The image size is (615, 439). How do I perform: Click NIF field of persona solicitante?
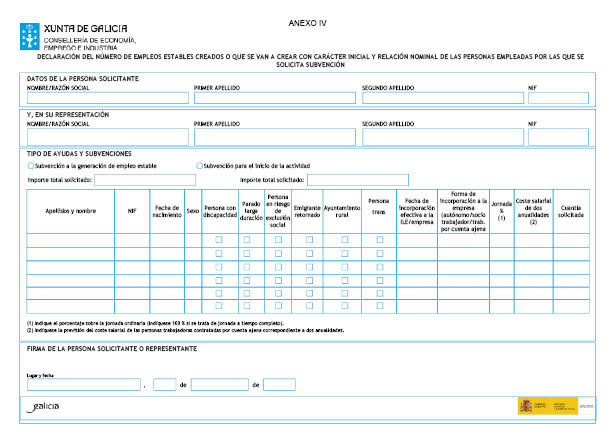559,98
